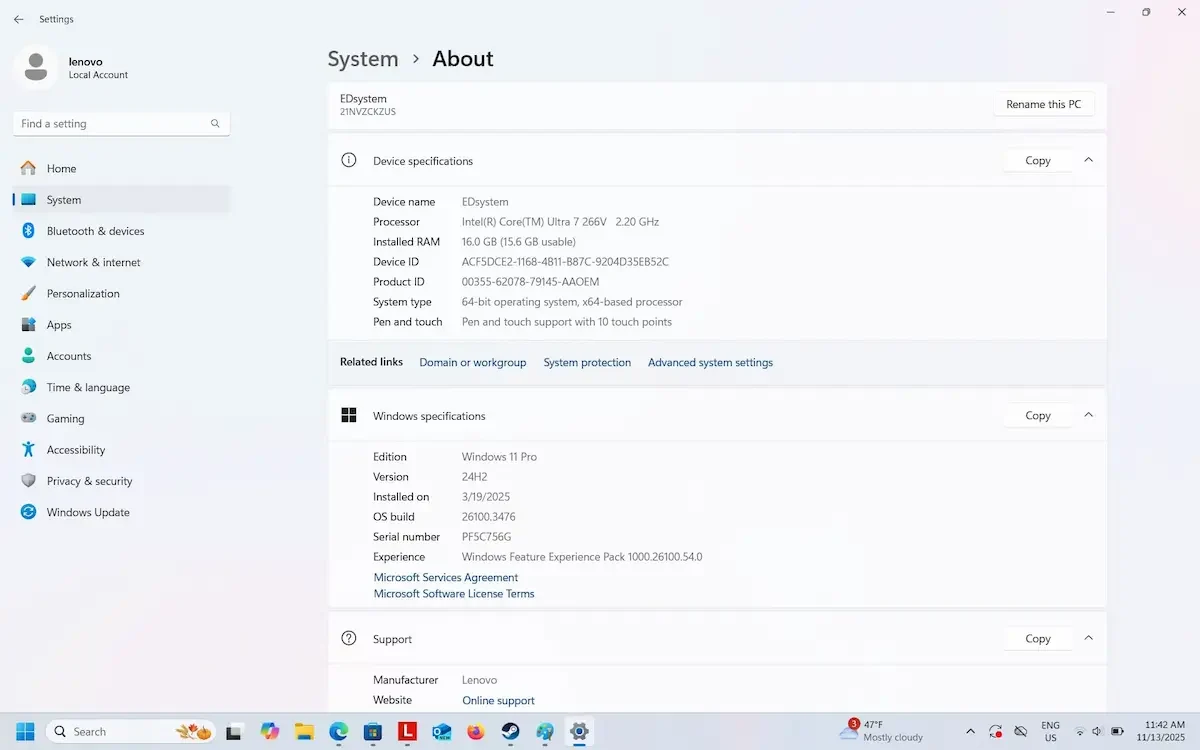Select System in the sidebar

coord(121,200)
